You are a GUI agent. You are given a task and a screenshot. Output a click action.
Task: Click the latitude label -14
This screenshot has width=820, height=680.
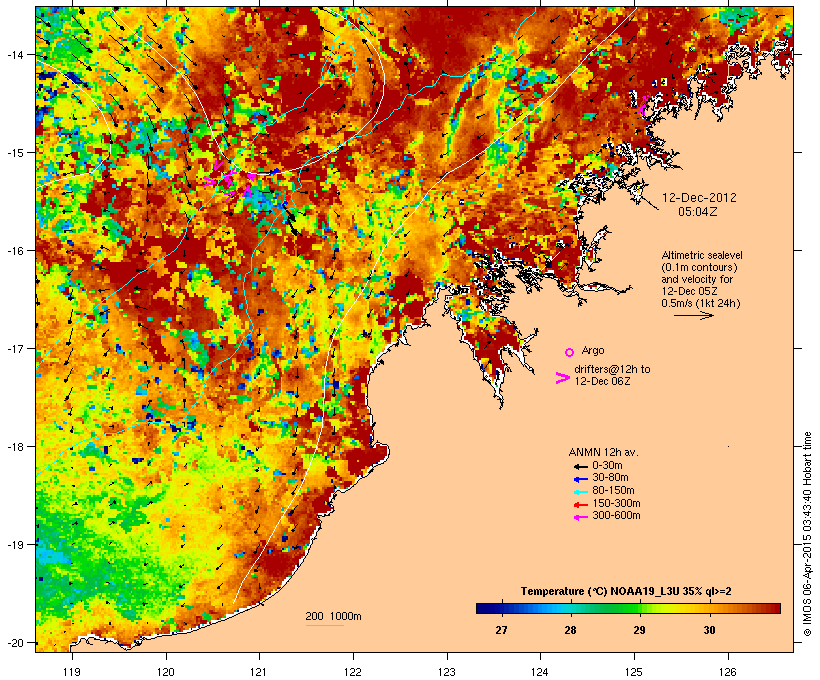point(14,55)
